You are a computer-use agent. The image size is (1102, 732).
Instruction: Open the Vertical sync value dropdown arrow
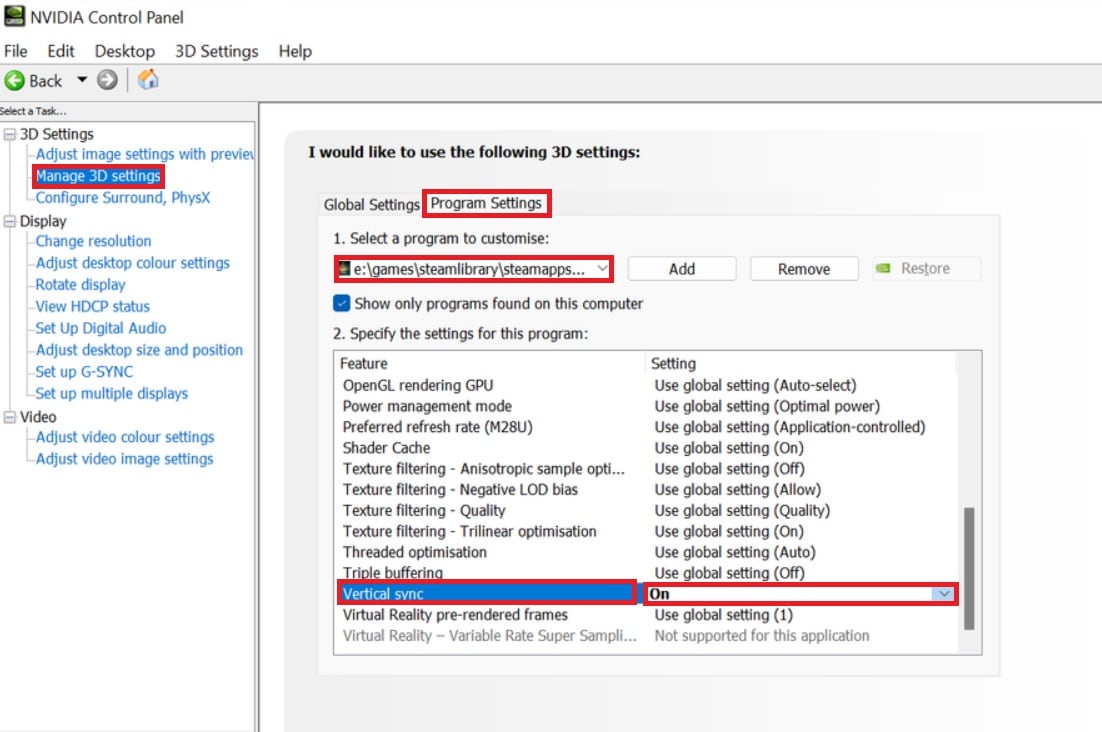943,594
